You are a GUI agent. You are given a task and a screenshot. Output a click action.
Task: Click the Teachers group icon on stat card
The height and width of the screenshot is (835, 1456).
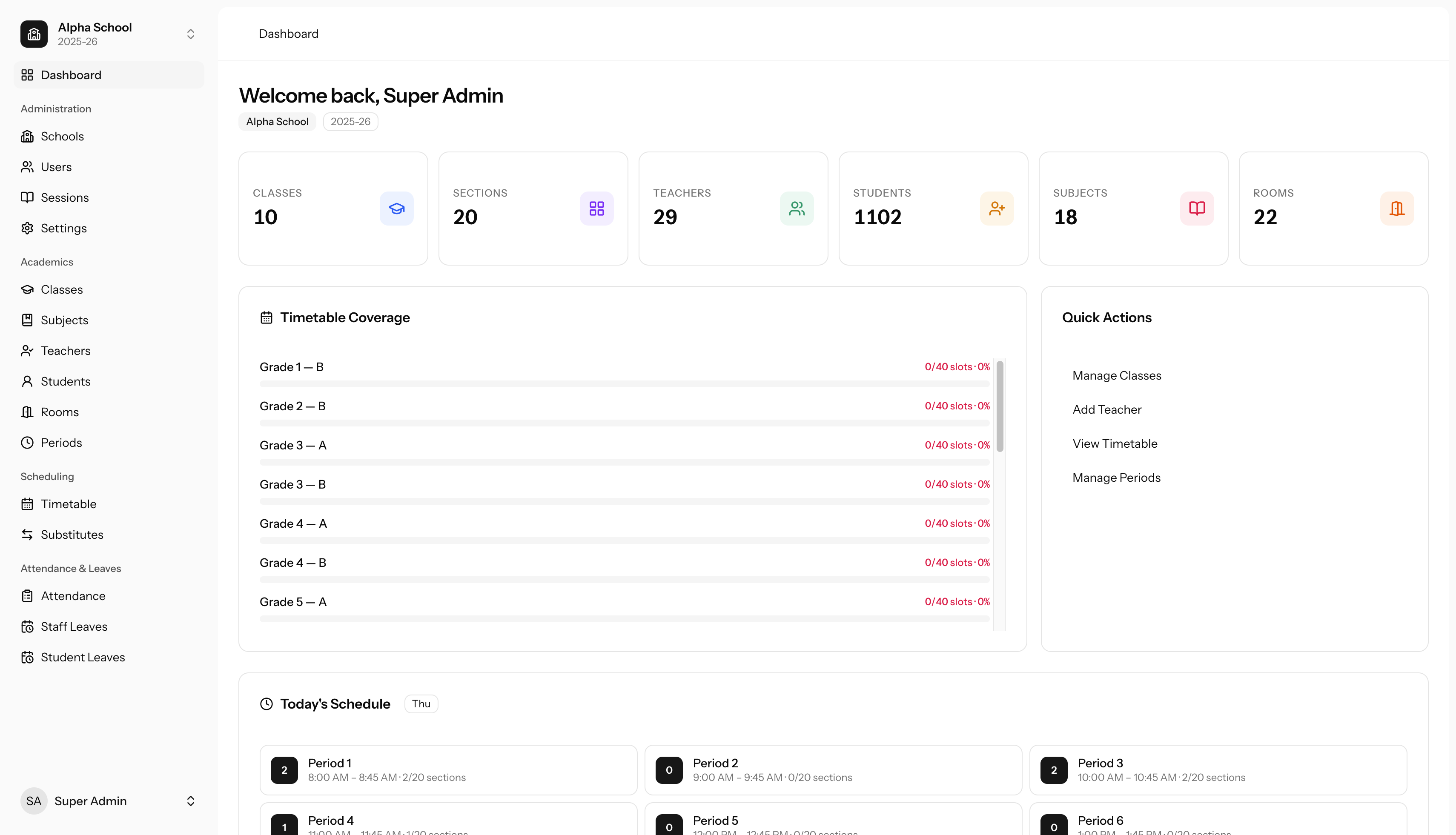pyautogui.click(x=797, y=208)
